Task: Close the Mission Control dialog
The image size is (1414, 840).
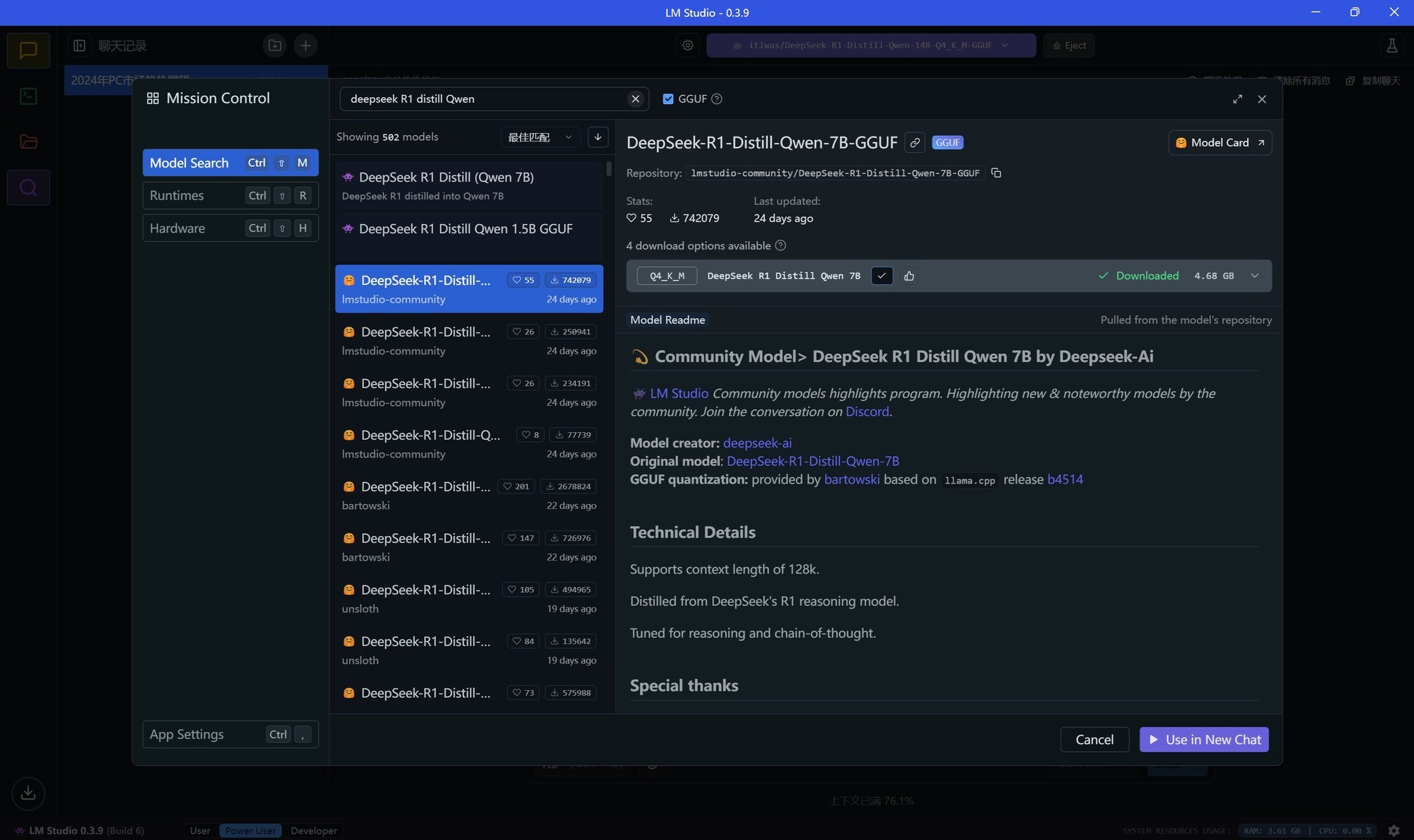Action: [x=1262, y=99]
